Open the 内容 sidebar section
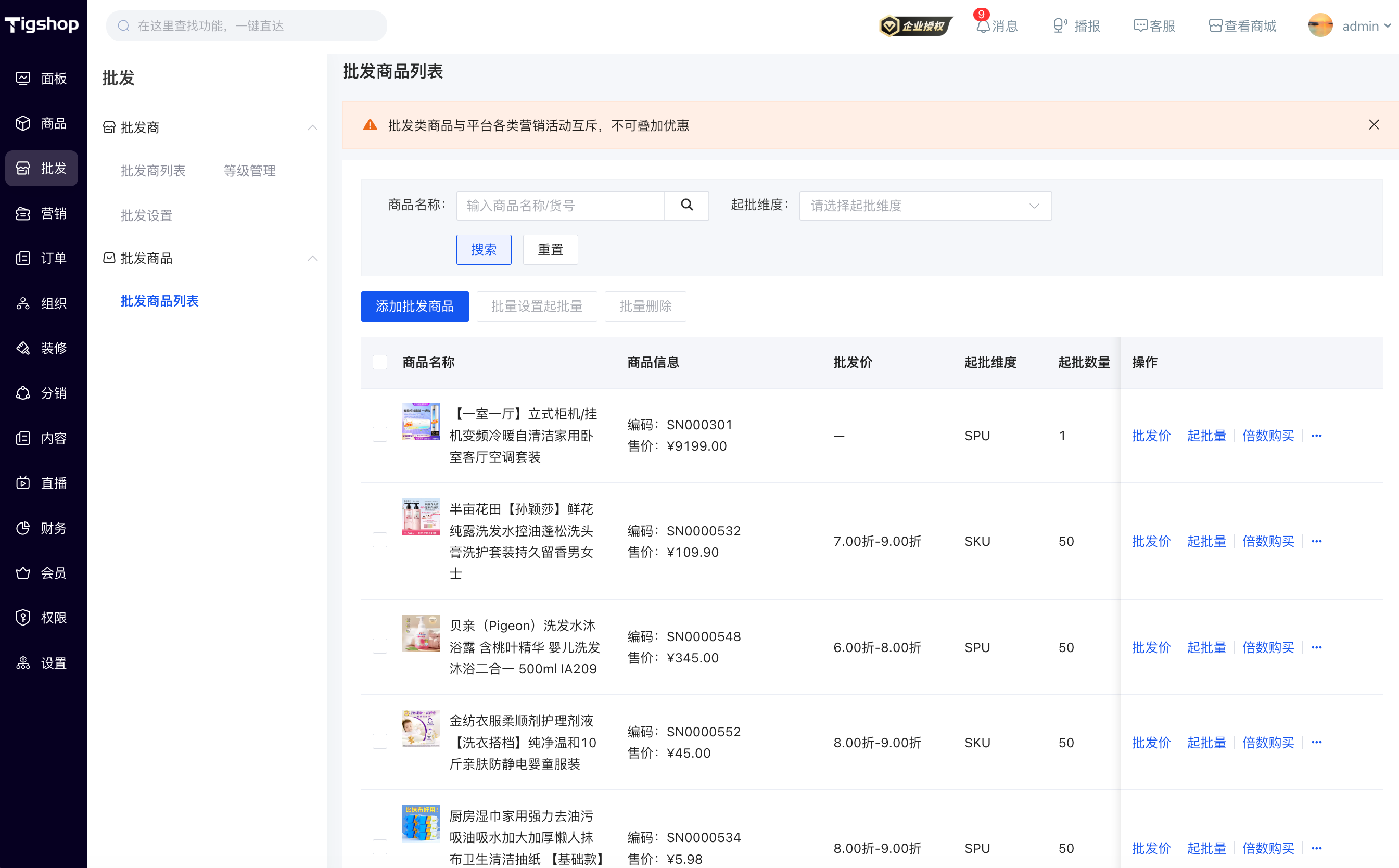Viewport: 1399px width, 868px height. pos(41,438)
